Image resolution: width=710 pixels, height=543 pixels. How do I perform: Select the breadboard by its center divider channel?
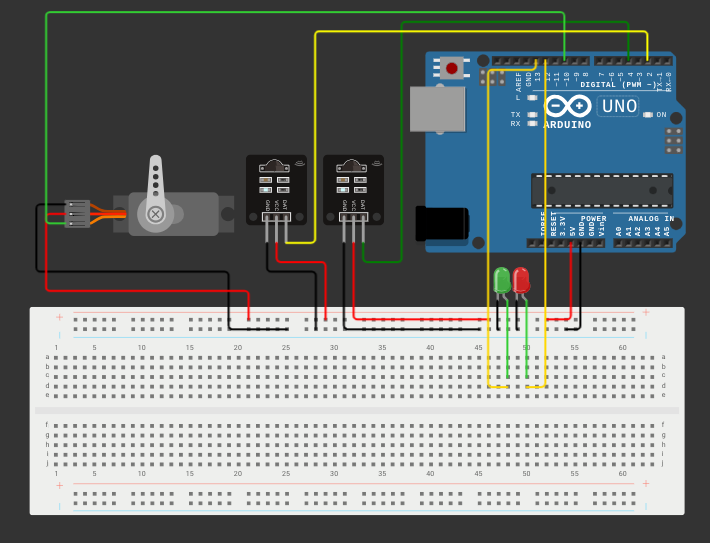tap(357, 410)
